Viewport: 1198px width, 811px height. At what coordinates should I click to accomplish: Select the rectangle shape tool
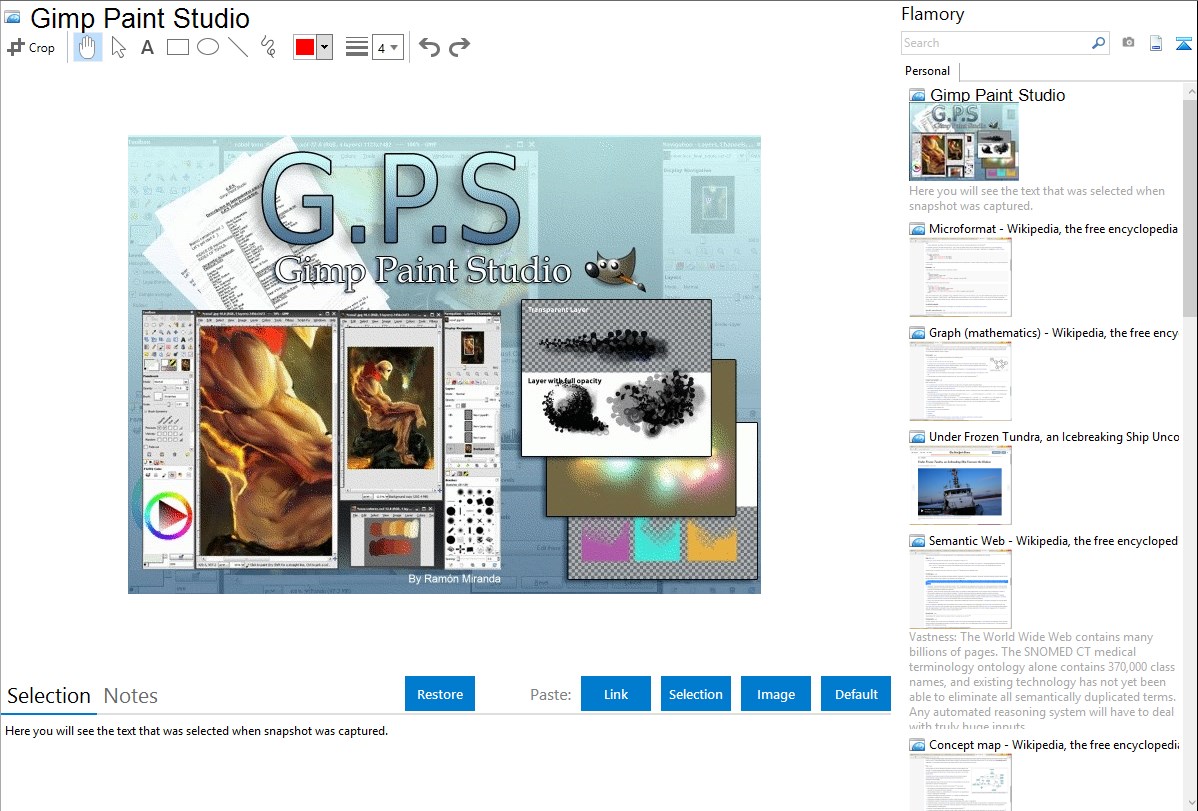pos(177,47)
